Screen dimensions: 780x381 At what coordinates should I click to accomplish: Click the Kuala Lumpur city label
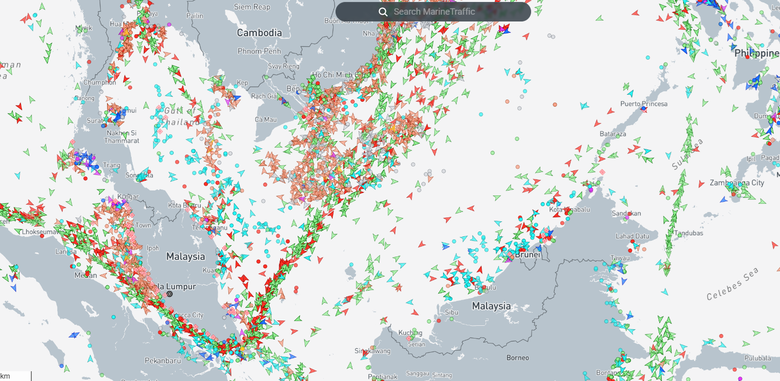(172, 286)
